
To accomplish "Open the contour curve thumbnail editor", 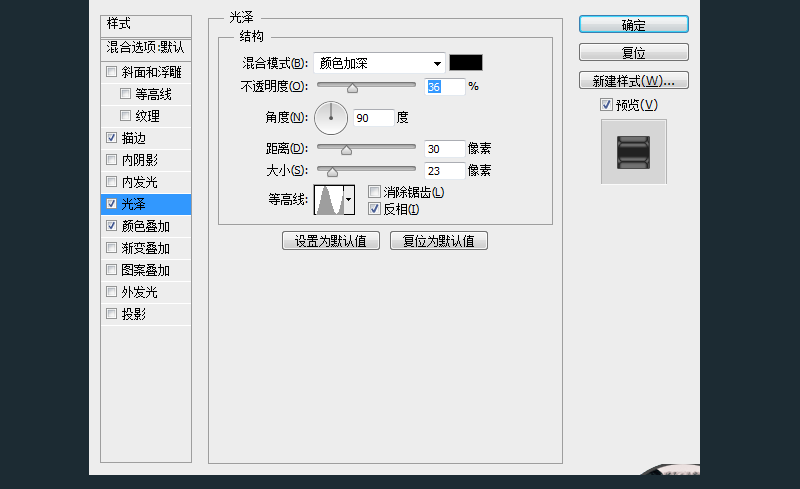I will pyautogui.click(x=328, y=200).
